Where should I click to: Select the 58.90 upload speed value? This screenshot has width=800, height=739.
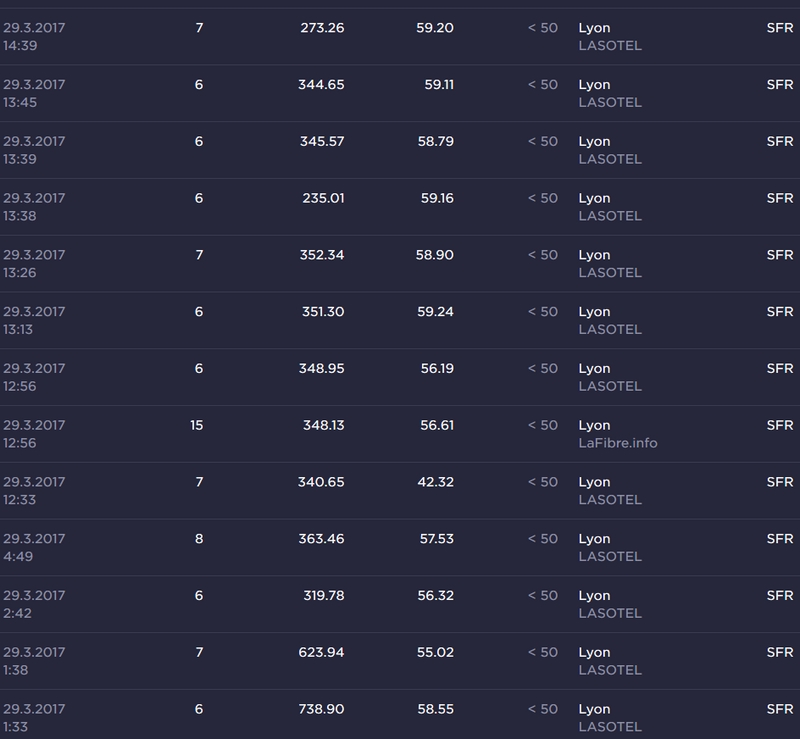(x=434, y=255)
